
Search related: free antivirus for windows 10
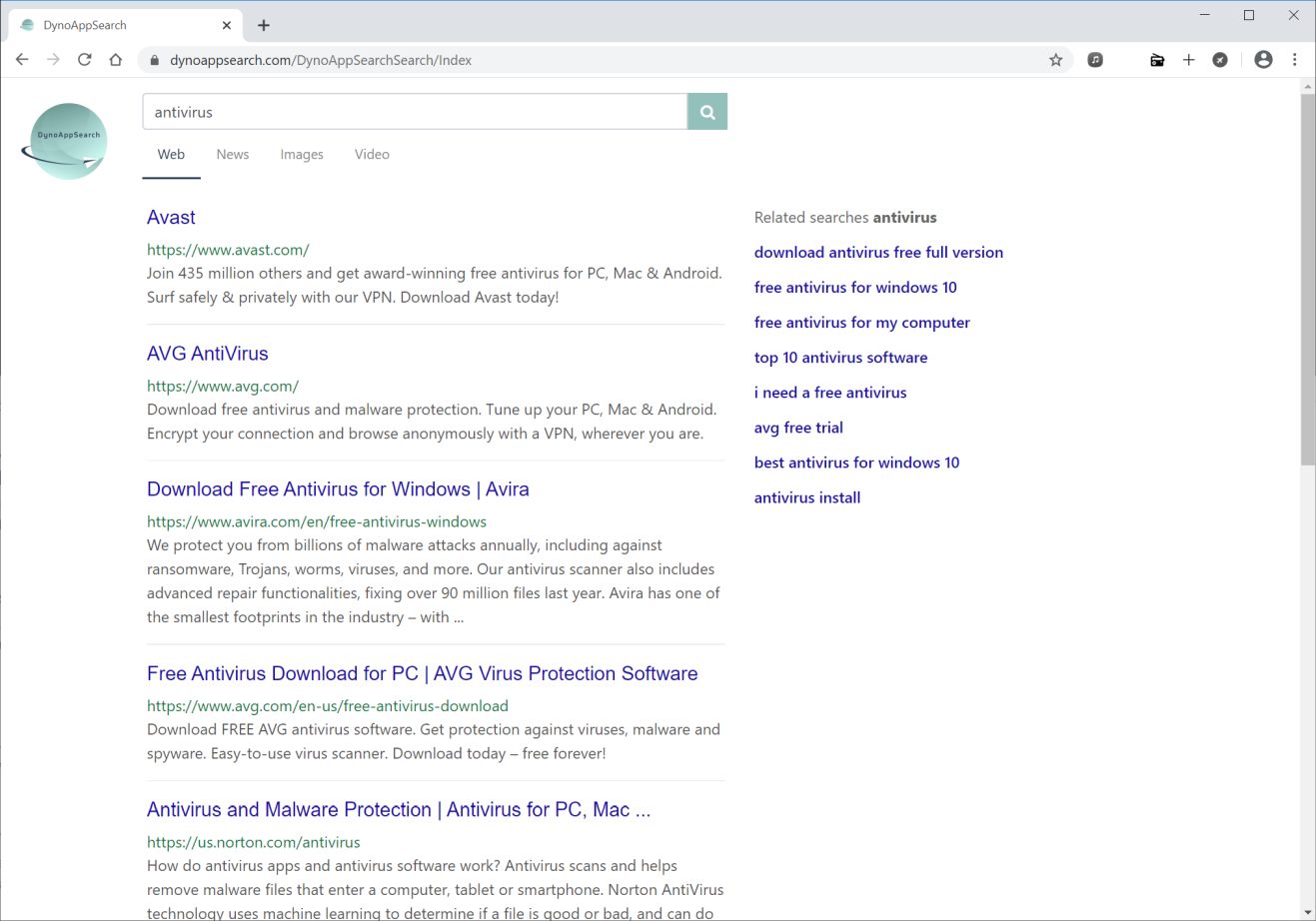(855, 288)
